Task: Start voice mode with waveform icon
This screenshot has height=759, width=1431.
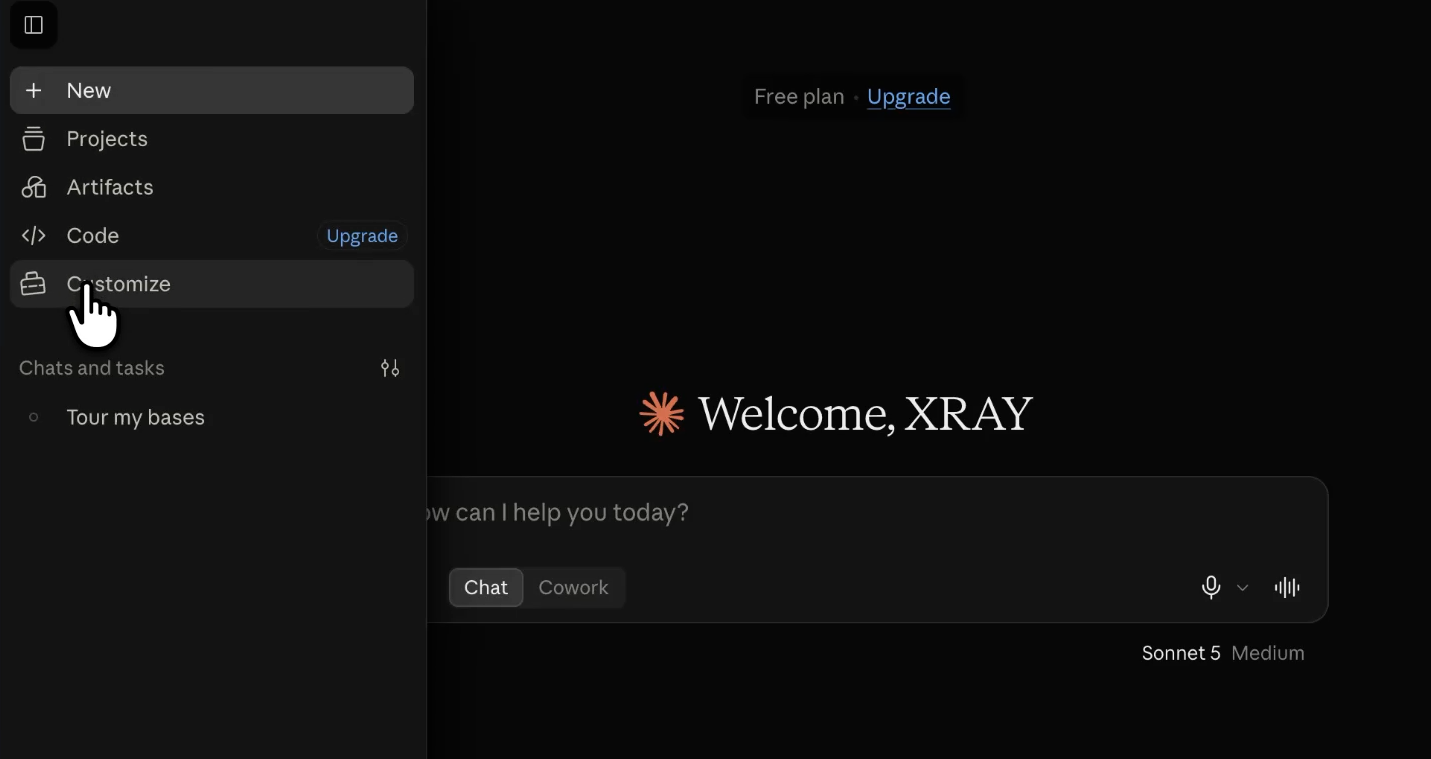Action: click(1287, 587)
